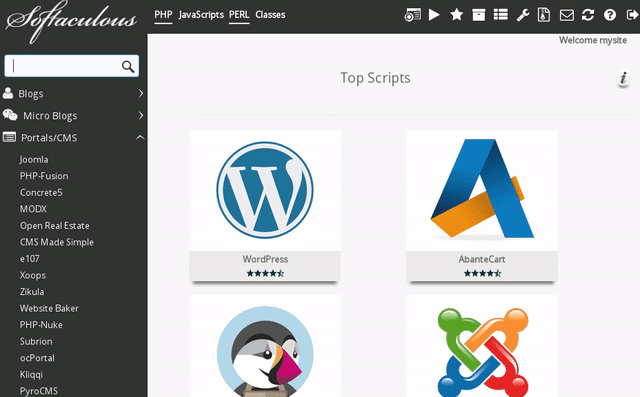Click the AbanteCart star rating
Viewport: 640px width, 397px height.
point(482,273)
